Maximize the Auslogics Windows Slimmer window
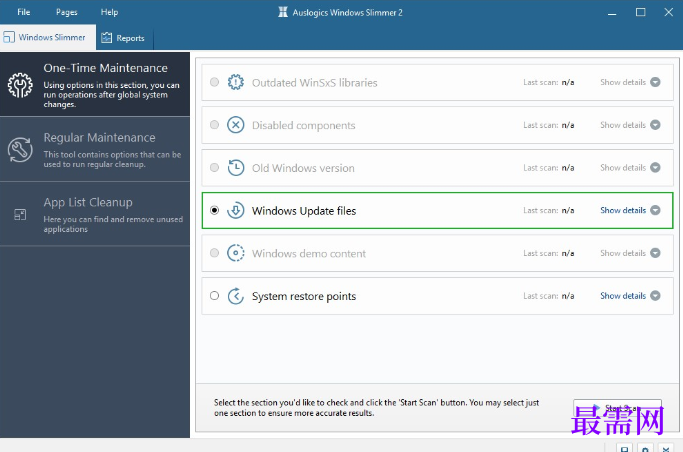 (x=640, y=12)
